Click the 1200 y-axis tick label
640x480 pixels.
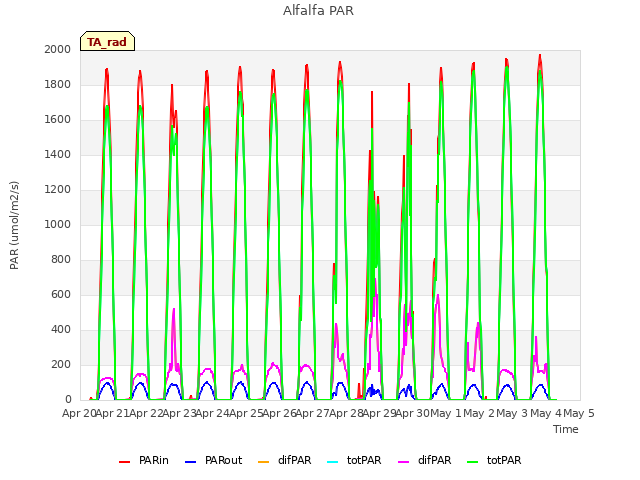click(x=58, y=189)
